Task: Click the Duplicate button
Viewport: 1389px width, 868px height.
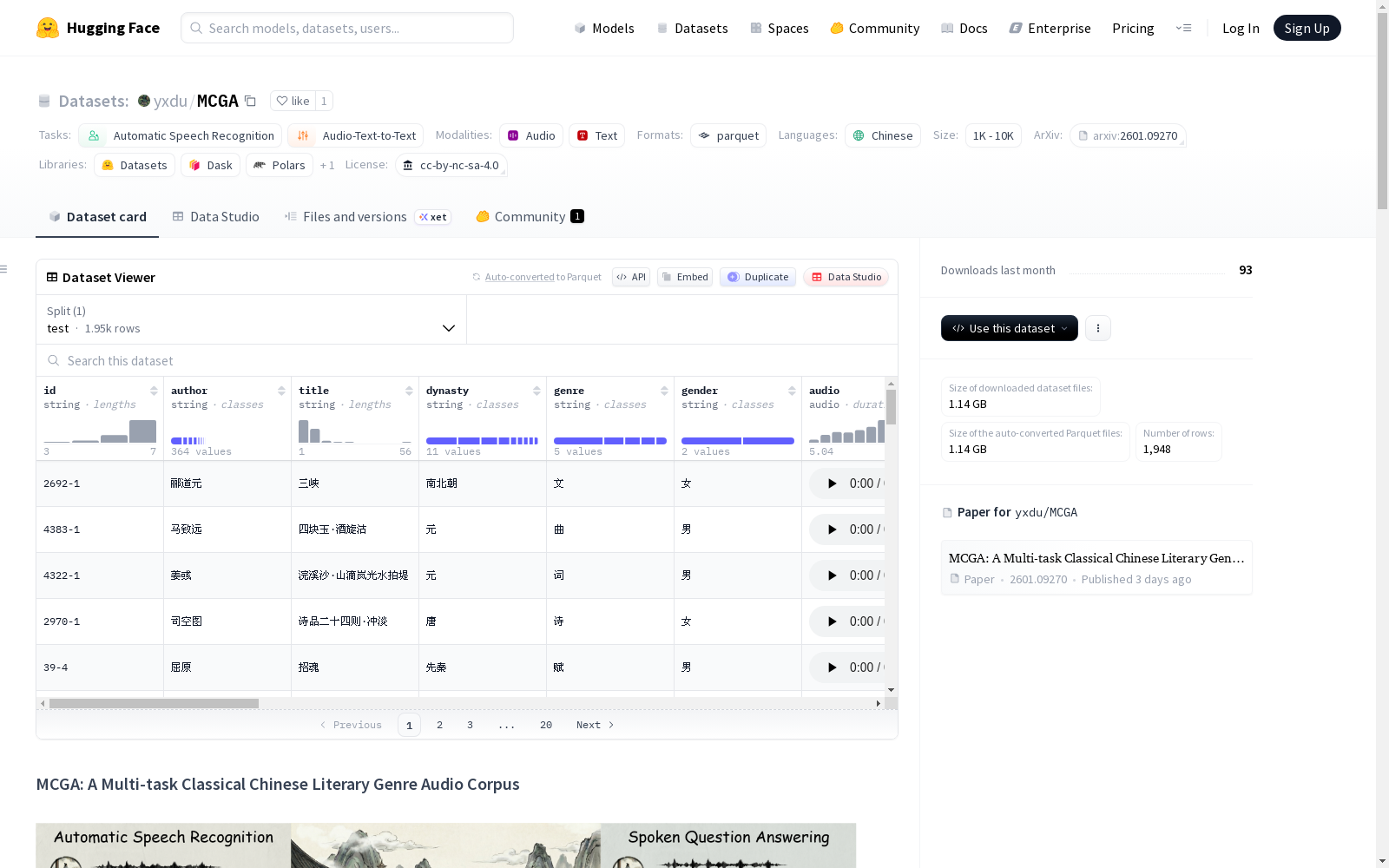Action: point(758,277)
